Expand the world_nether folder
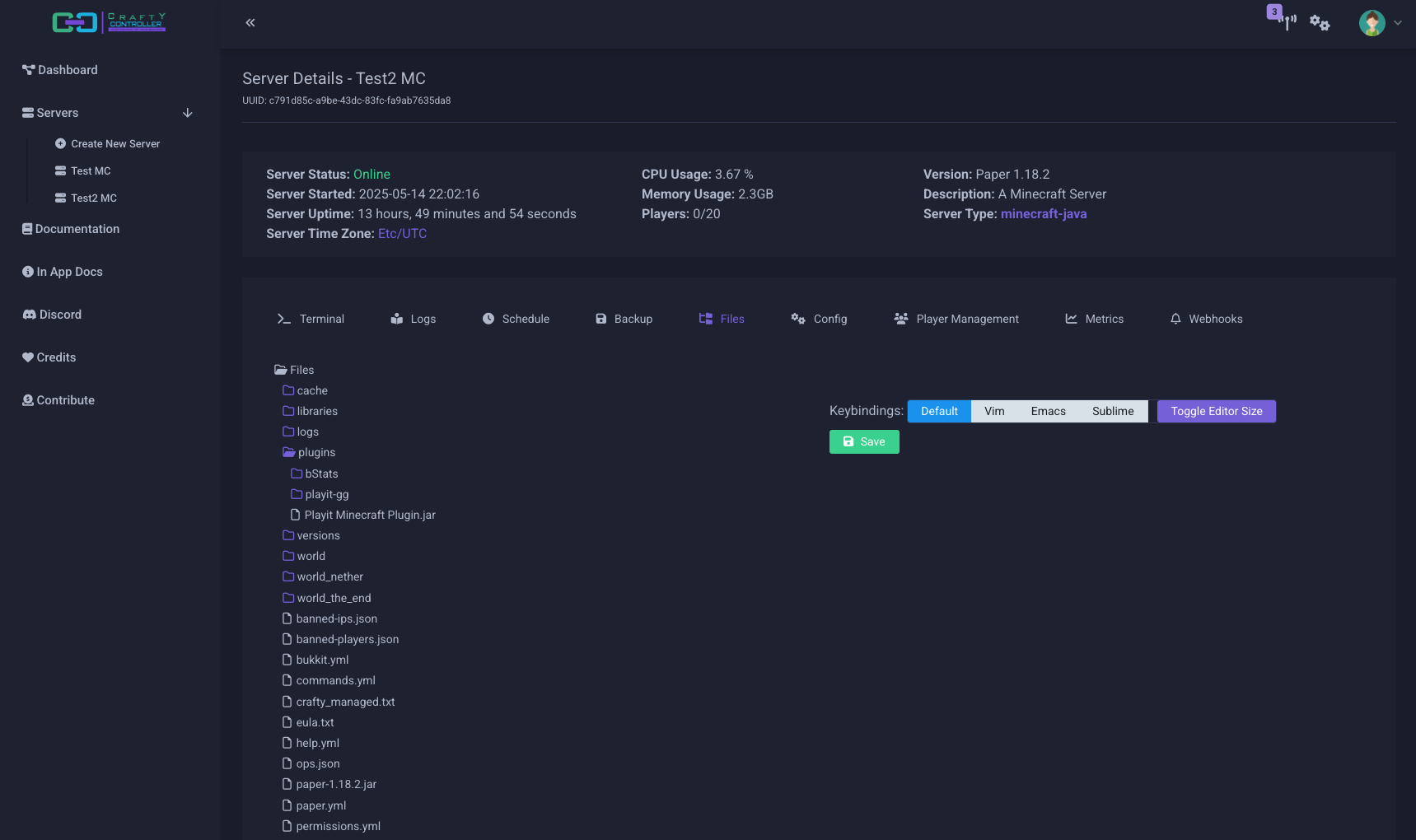 (329, 576)
